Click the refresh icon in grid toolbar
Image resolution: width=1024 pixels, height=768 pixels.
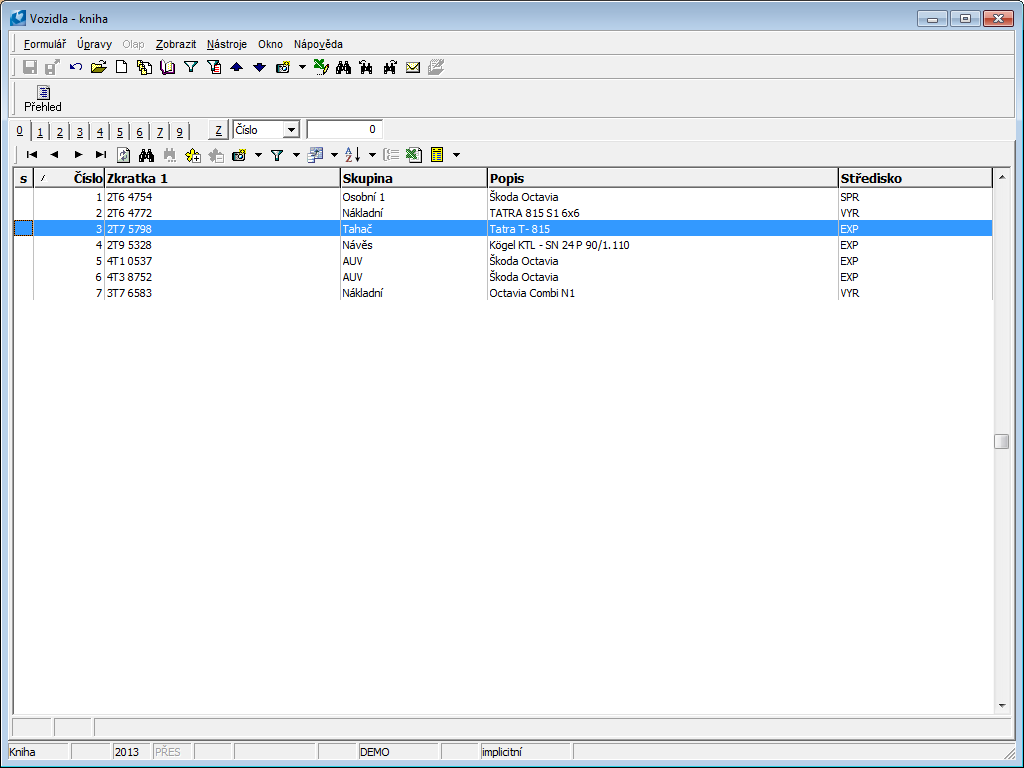tap(124, 155)
